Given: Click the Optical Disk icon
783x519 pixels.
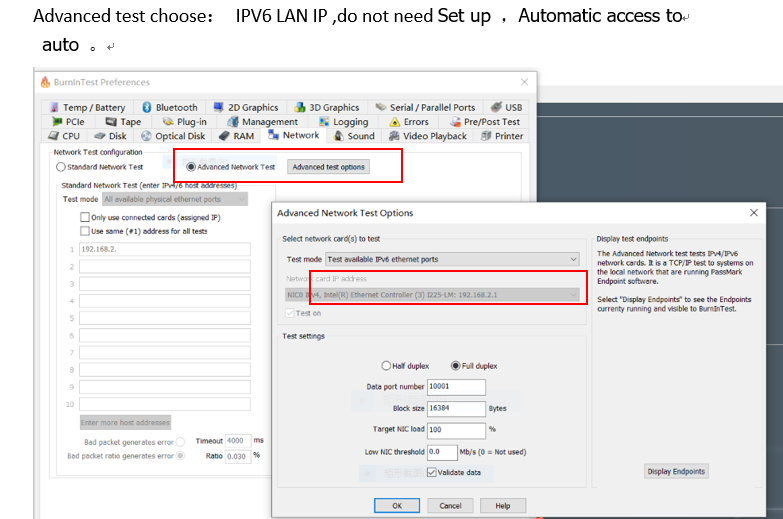Looking at the screenshot, I should click(146, 136).
